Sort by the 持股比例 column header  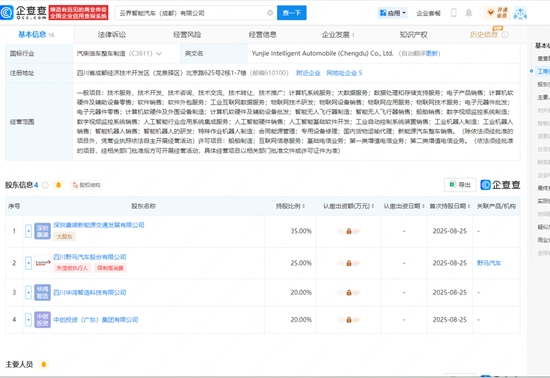[x=290, y=206]
